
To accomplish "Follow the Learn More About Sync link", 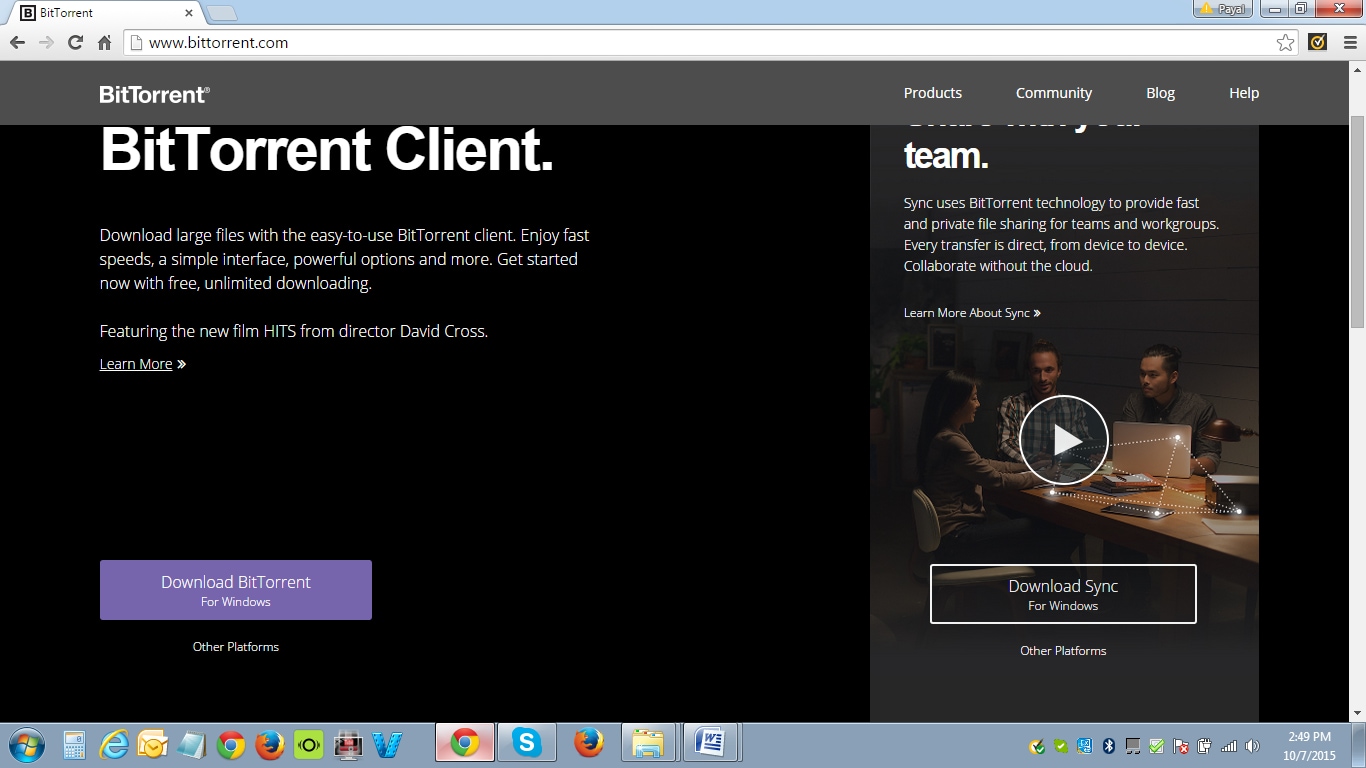I will pyautogui.click(x=972, y=313).
